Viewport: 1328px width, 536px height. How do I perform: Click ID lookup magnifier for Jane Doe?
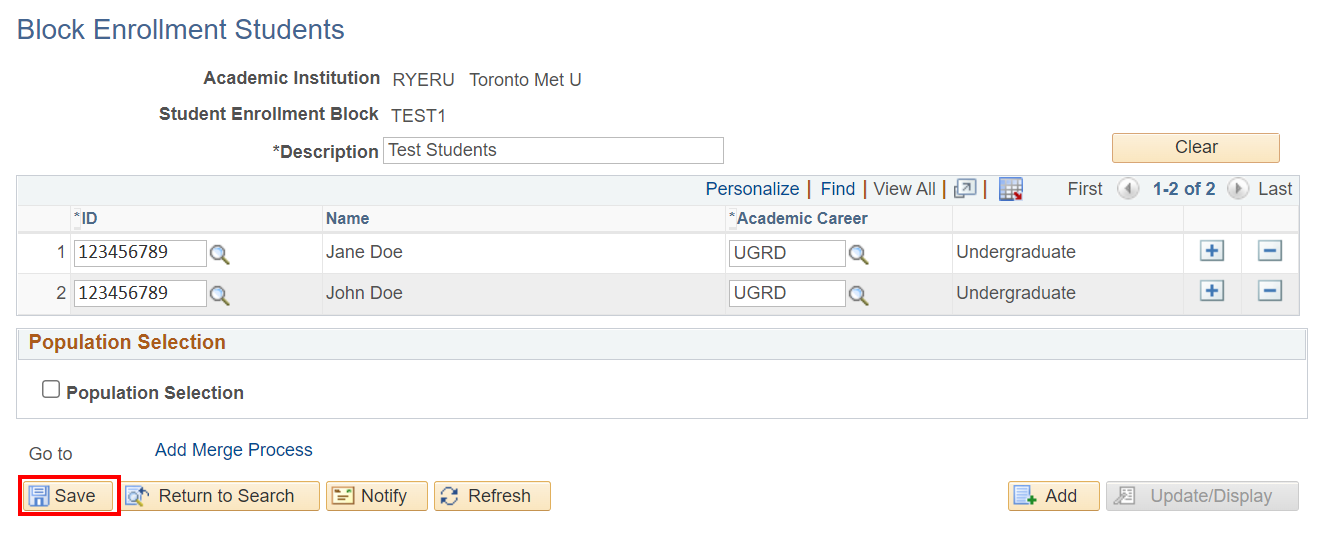point(219,254)
